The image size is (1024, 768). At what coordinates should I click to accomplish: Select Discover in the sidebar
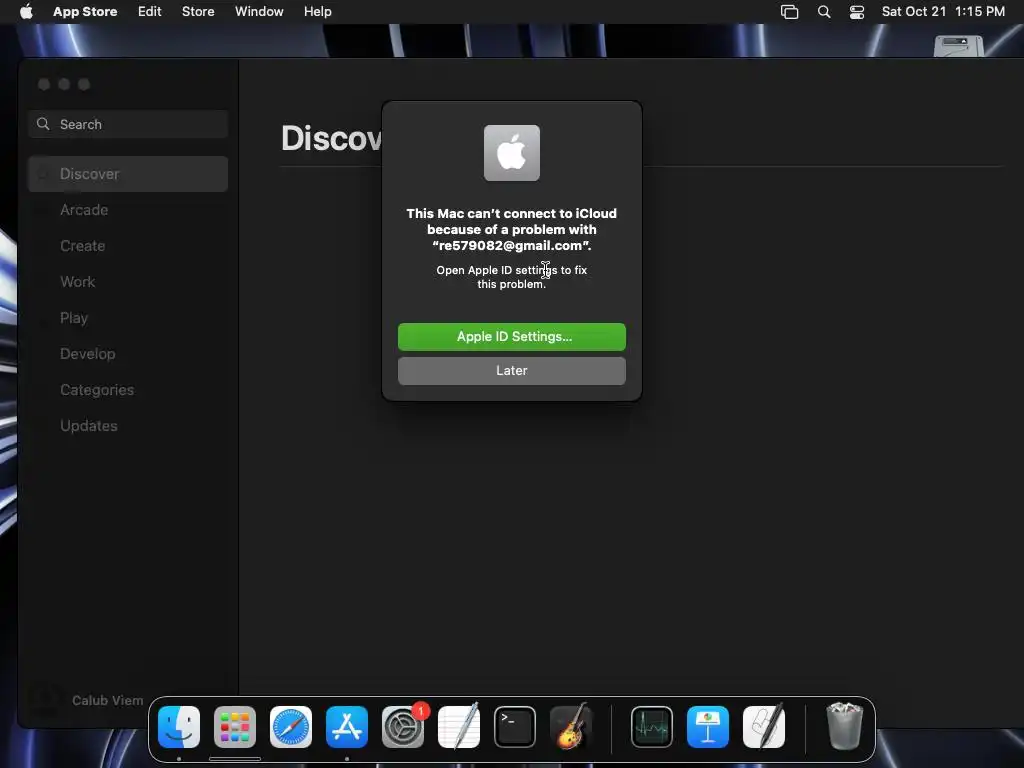point(128,174)
